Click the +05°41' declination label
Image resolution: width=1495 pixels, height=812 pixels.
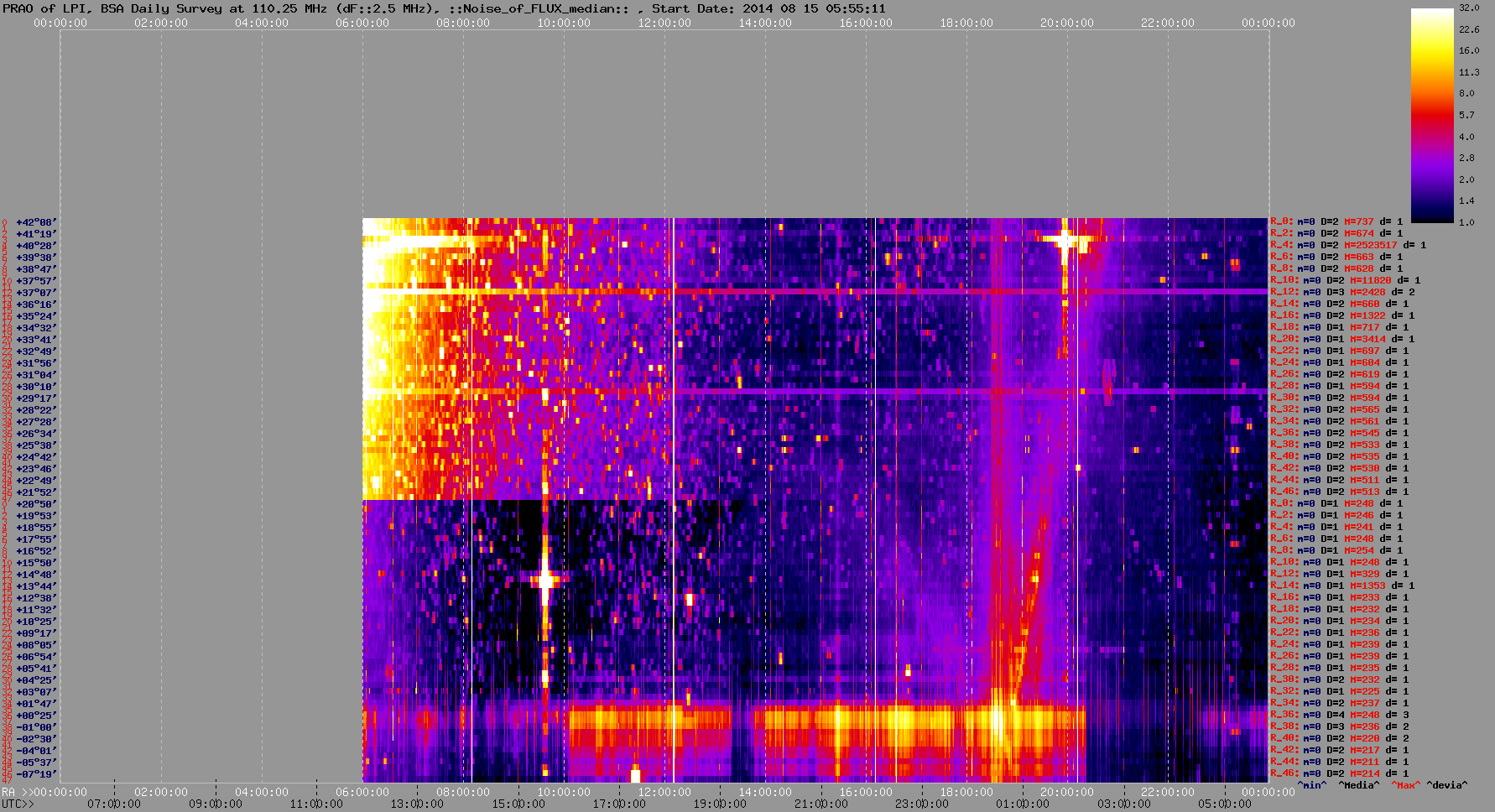click(x=36, y=669)
